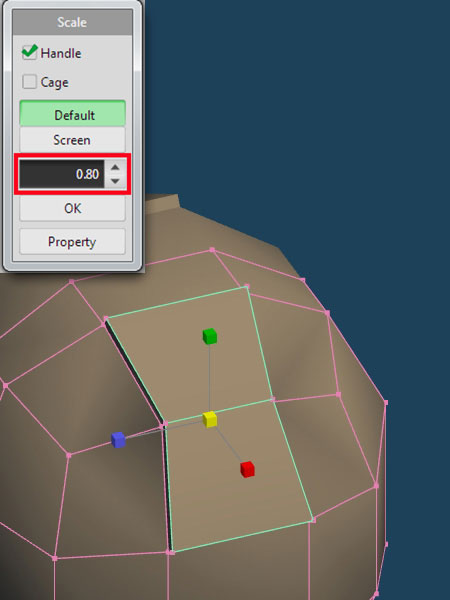The height and width of the screenshot is (600, 450).
Task: Decrease scale value with down arrow
Action: coord(115,181)
